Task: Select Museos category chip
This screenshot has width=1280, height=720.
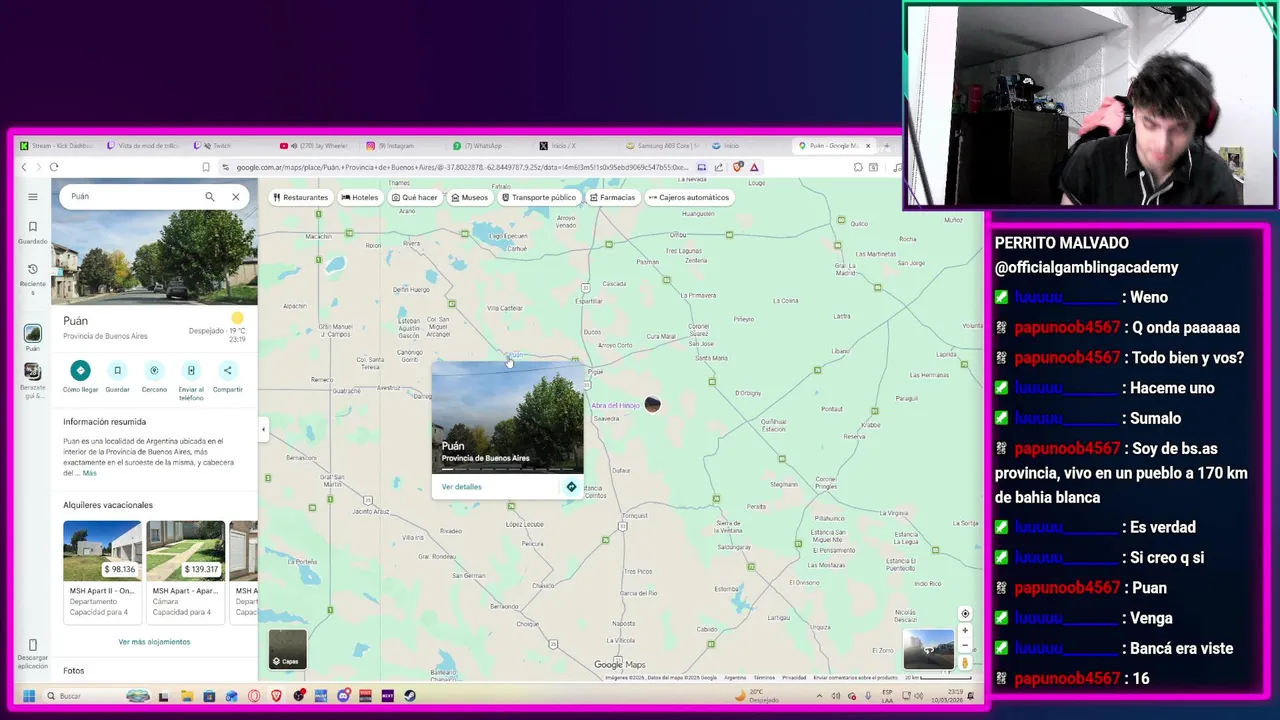Action: tap(469, 197)
